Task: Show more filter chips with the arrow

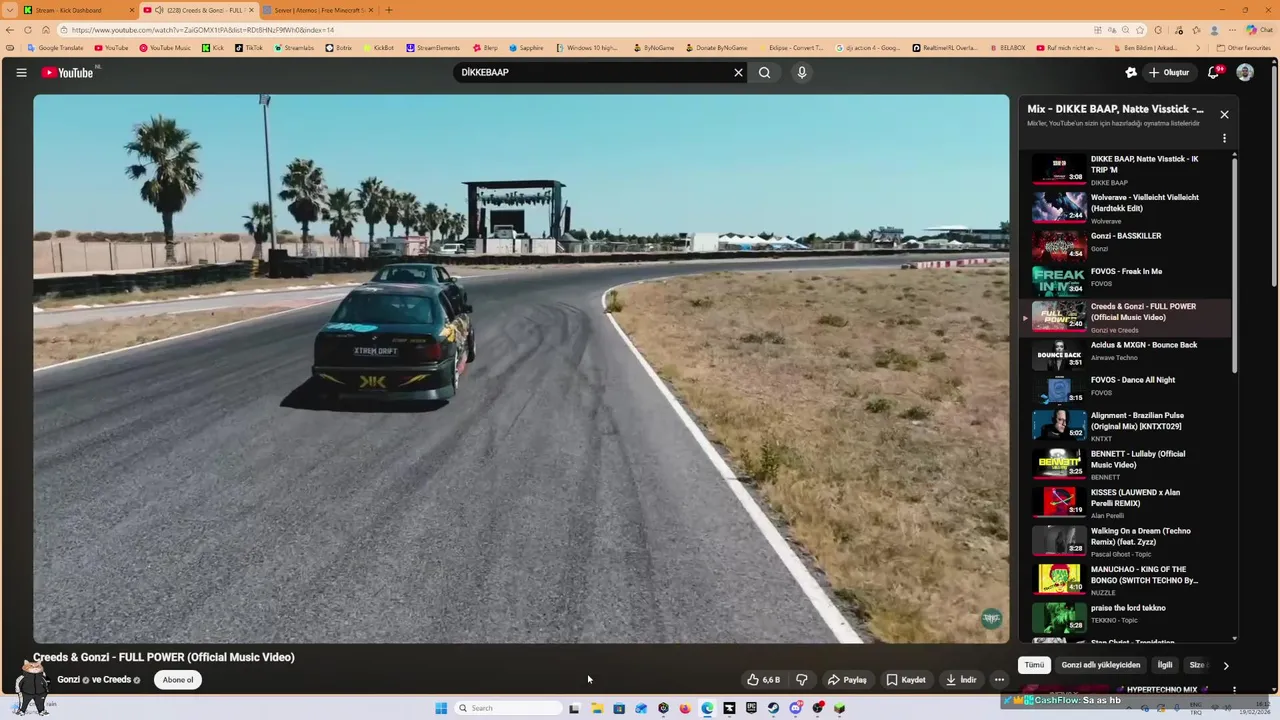Action: coord(1226,665)
